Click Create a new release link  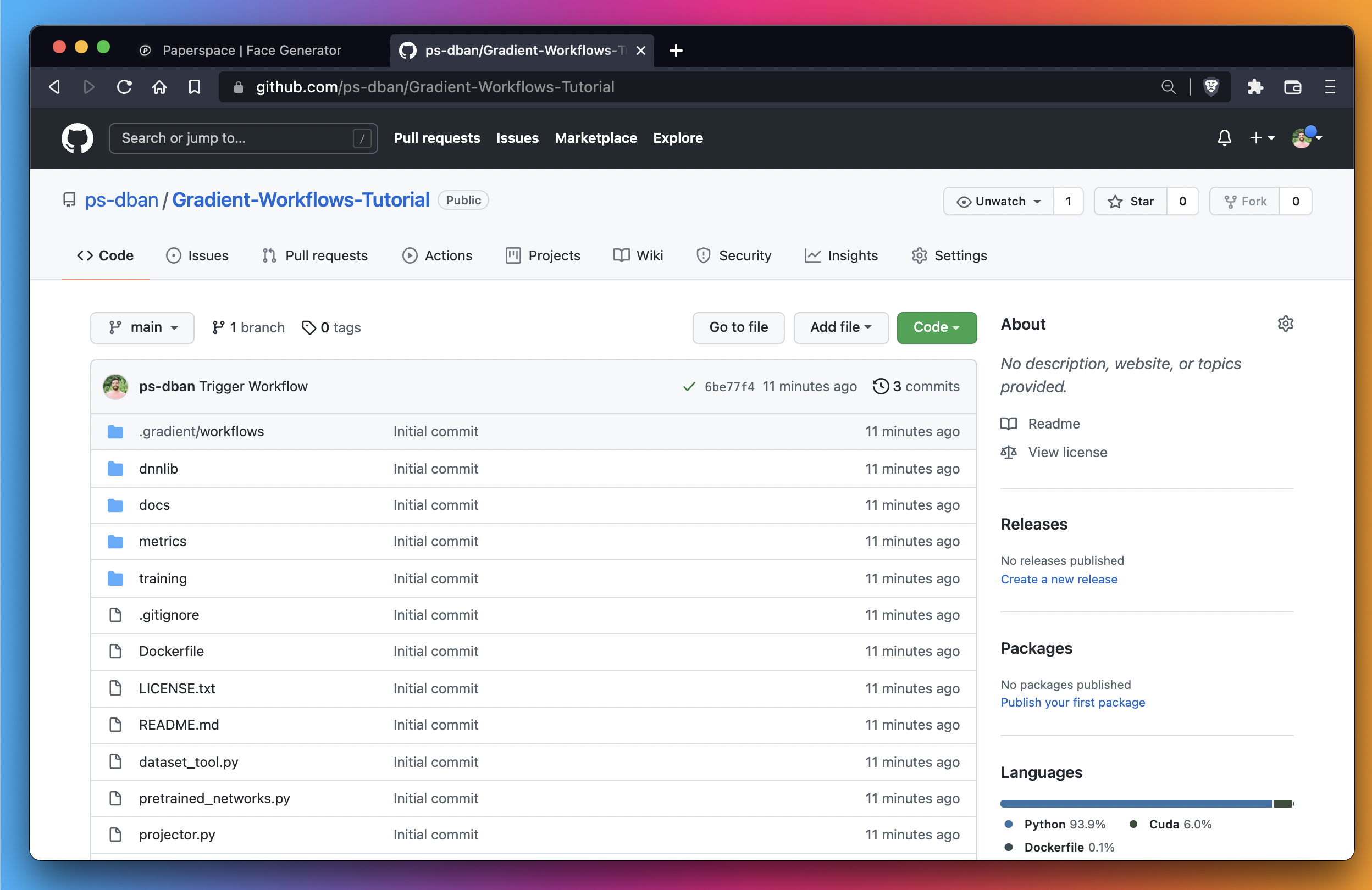[x=1058, y=579]
